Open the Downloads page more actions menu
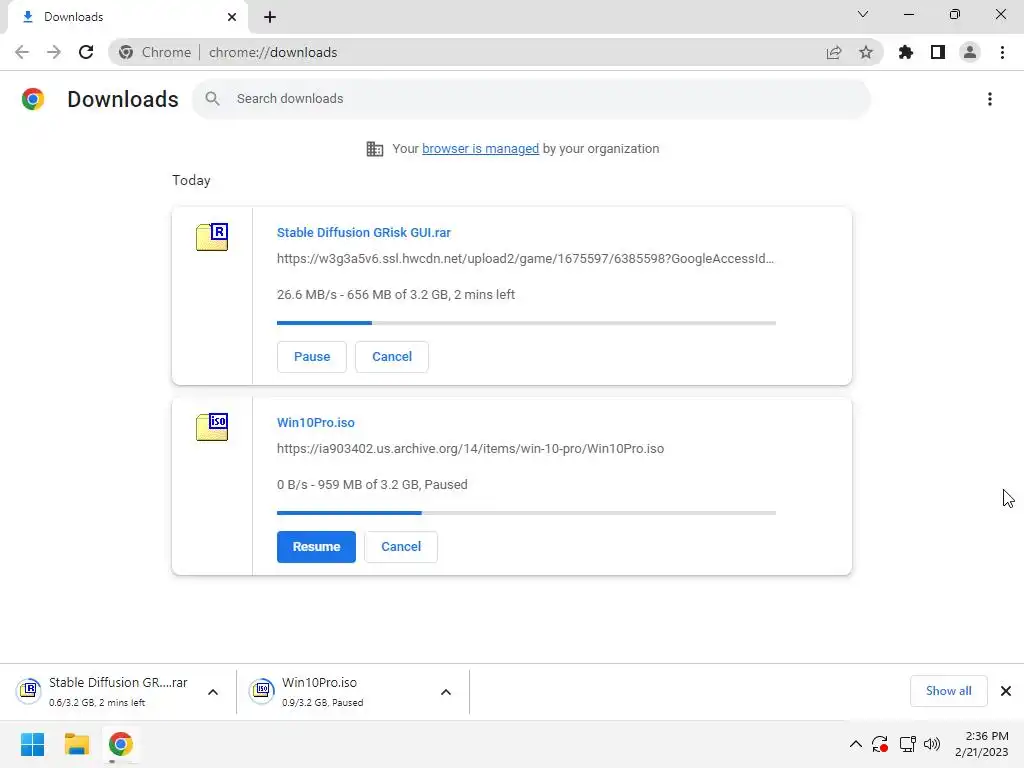The width and height of the screenshot is (1024, 768). point(990,99)
